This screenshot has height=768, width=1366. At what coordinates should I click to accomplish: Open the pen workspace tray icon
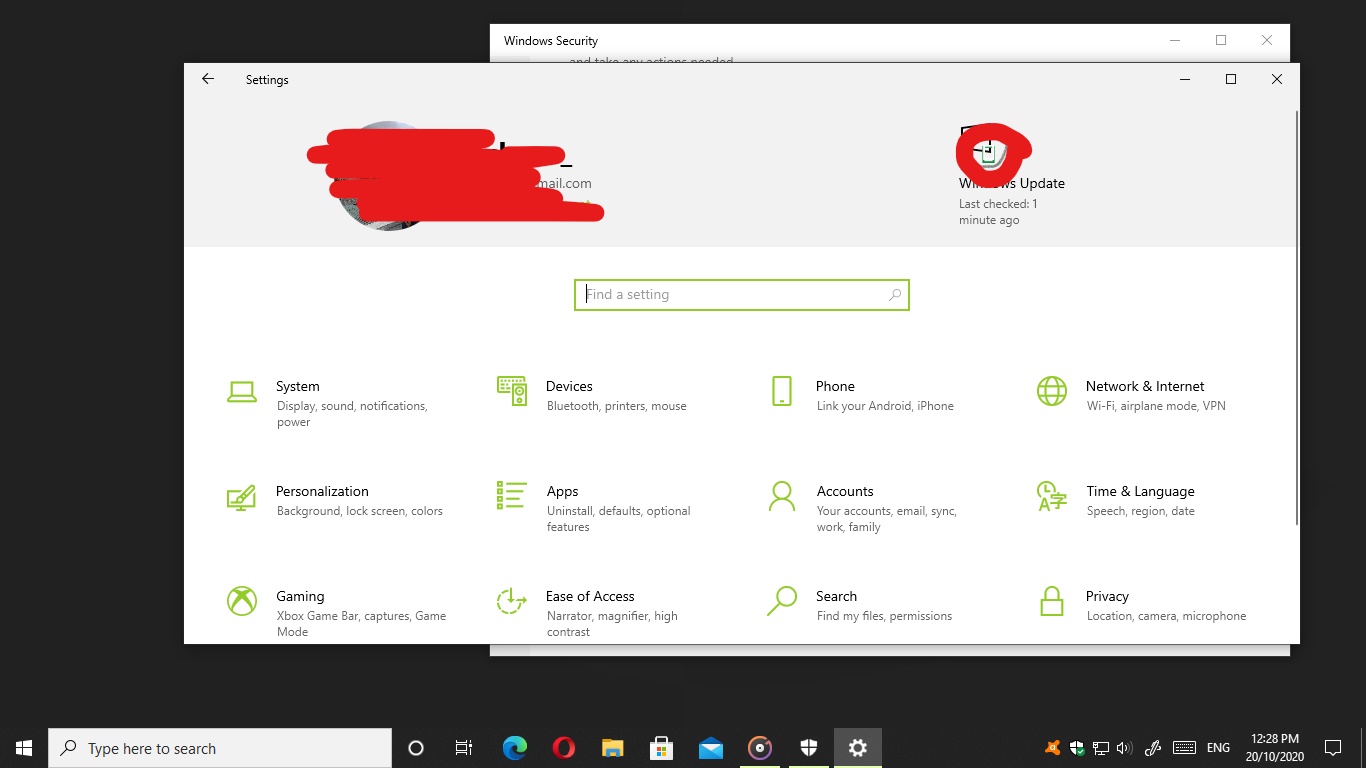[1153, 748]
